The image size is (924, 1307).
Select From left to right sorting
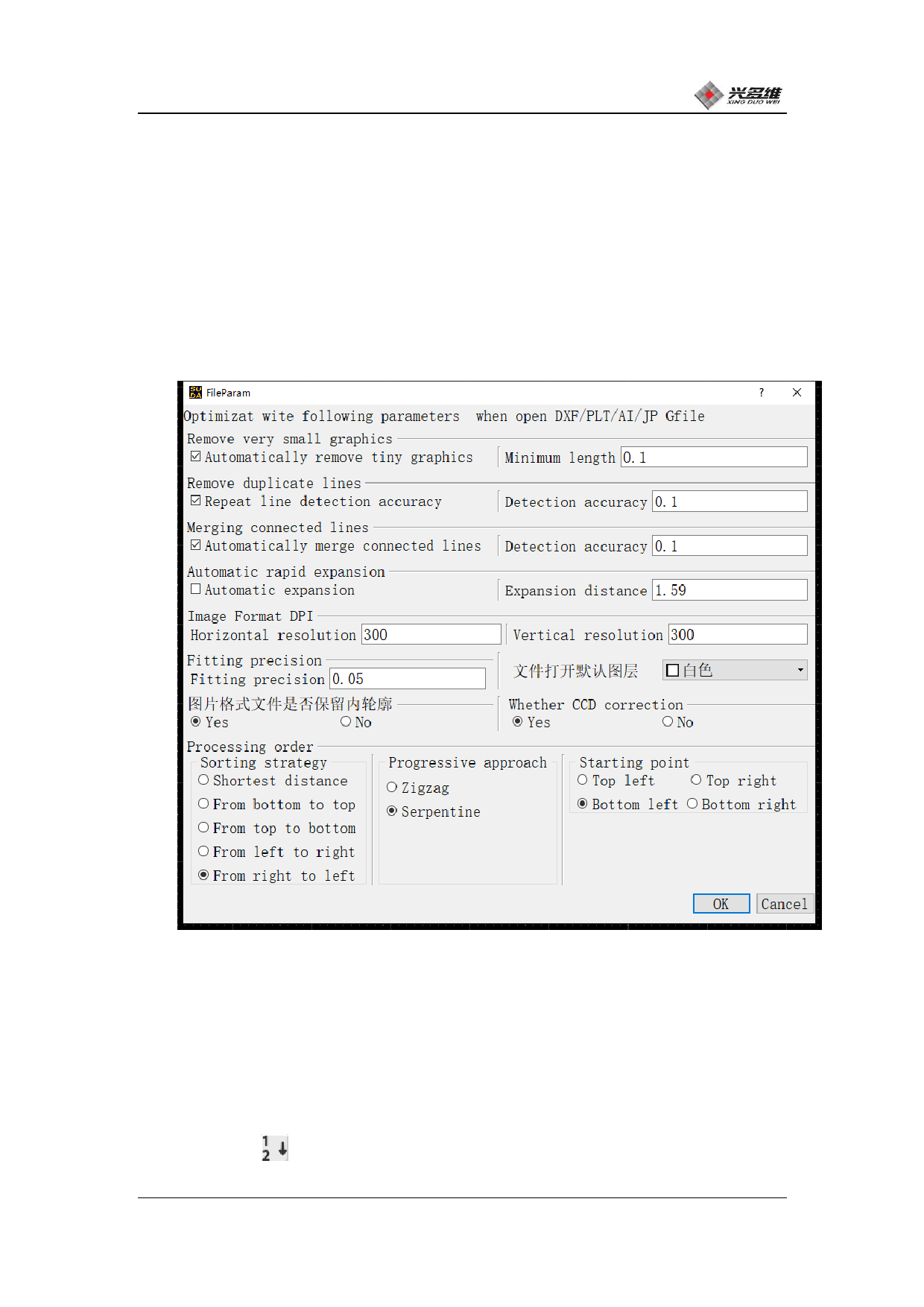coord(203,851)
